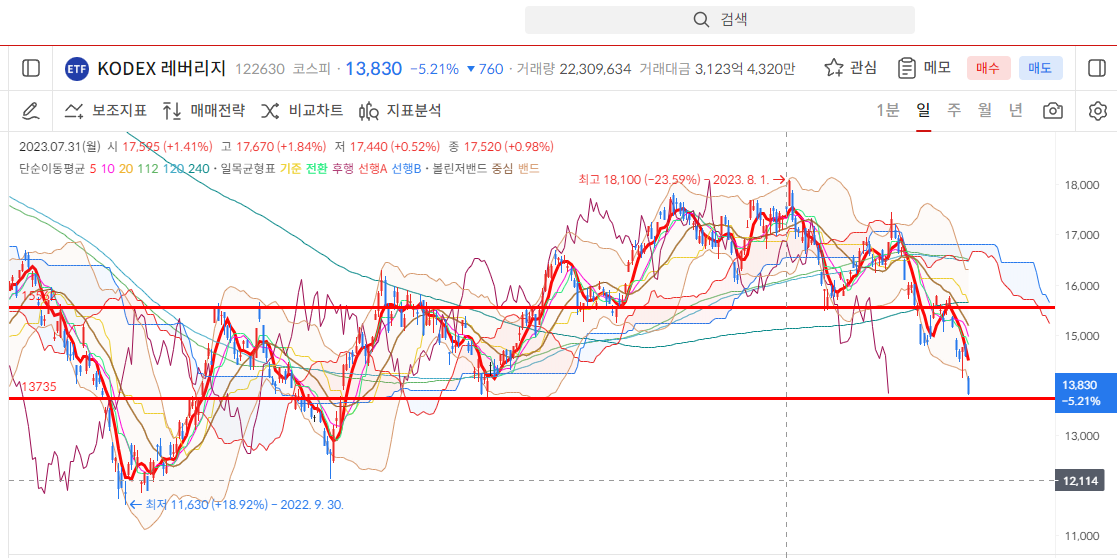Image resolution: width=1117 pixels, height=558 pixels.
Task: Open chart settings gear icon
Action: (x=1098, y=111)
